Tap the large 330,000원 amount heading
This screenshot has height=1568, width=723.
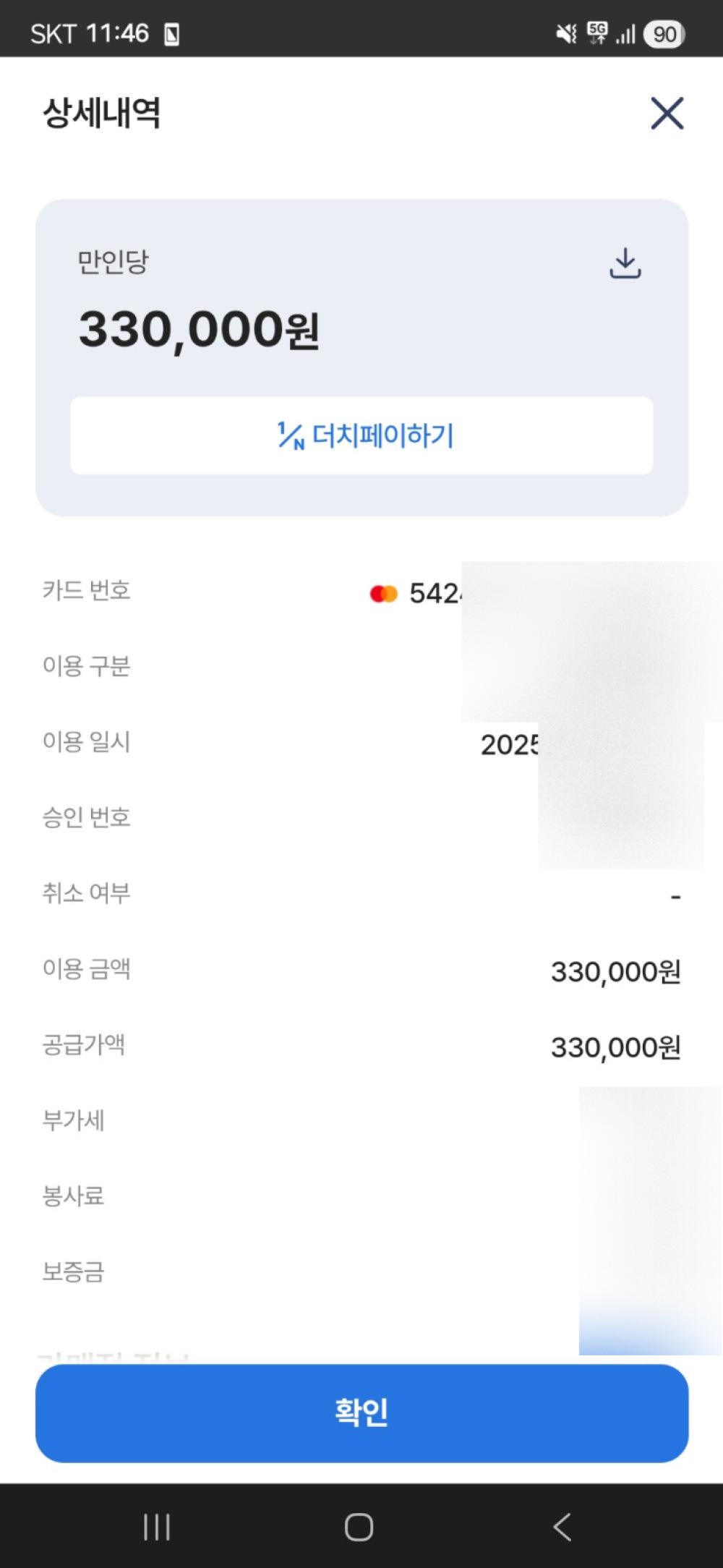199,330
